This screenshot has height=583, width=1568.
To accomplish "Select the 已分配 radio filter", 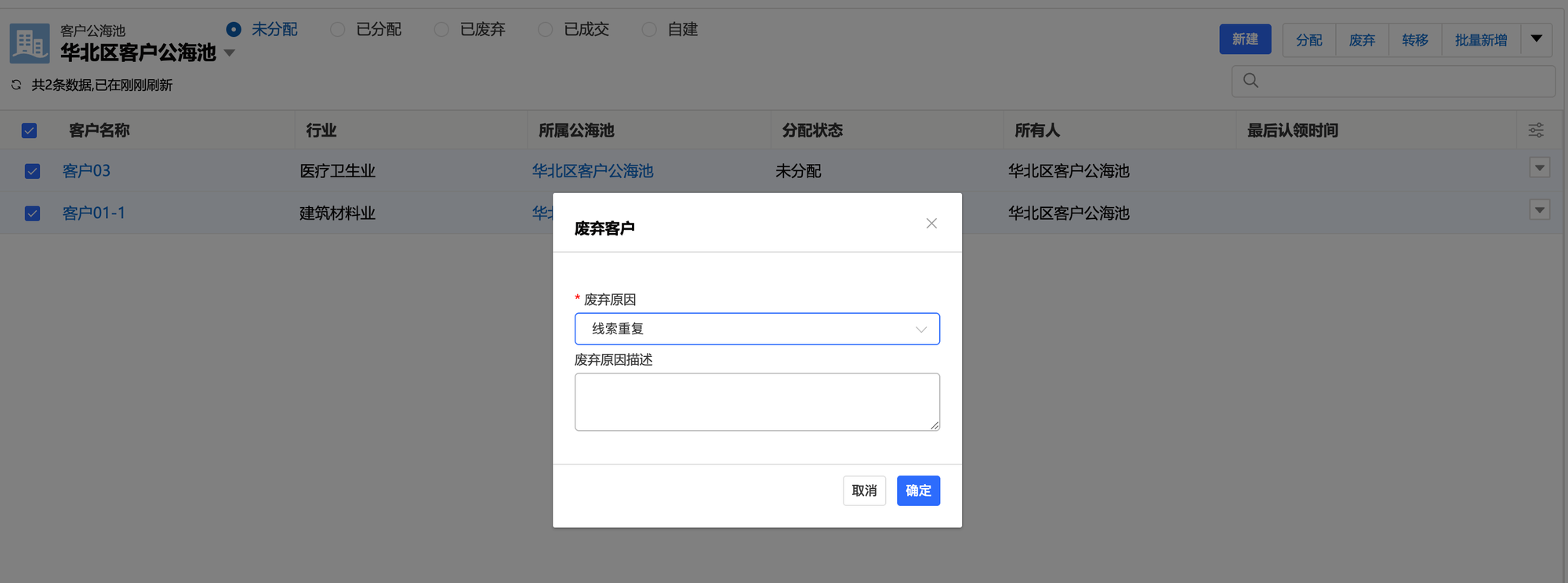I will pos(338,30).
